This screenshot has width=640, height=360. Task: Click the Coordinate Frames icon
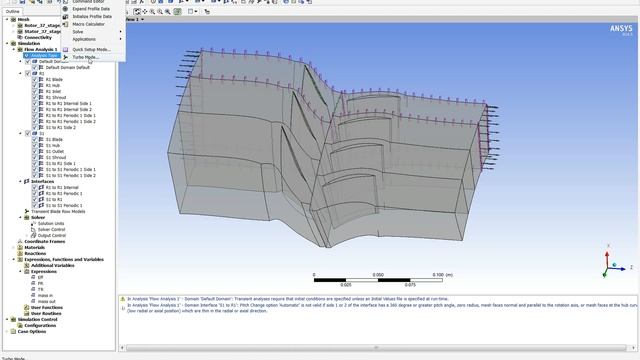(x=20, y=241)
